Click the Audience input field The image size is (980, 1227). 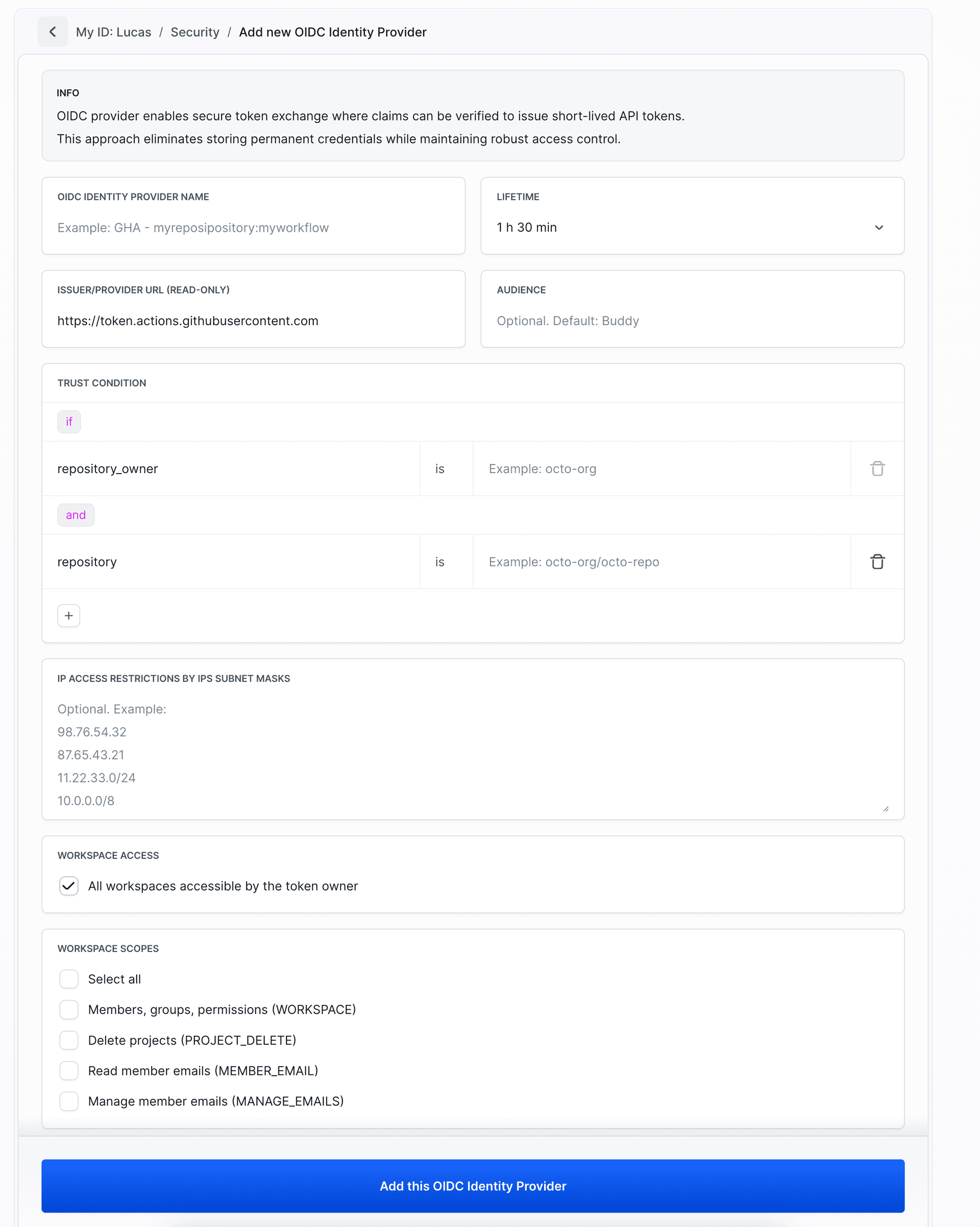[x=692, y=321]
